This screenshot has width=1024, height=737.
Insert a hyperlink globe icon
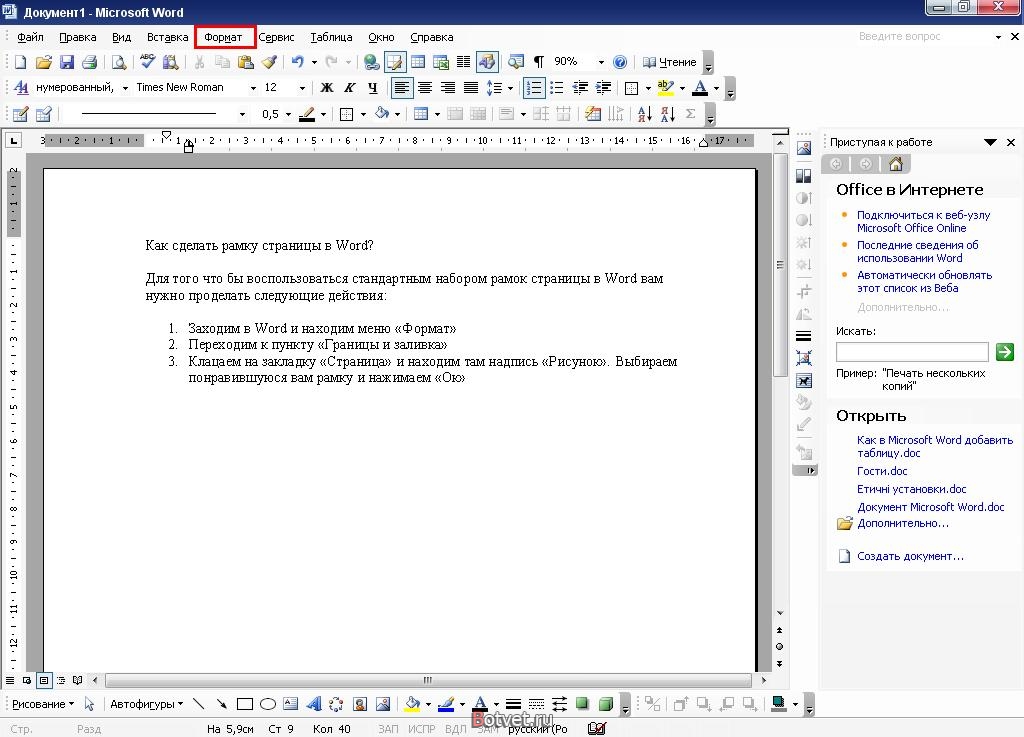point(372,62)
